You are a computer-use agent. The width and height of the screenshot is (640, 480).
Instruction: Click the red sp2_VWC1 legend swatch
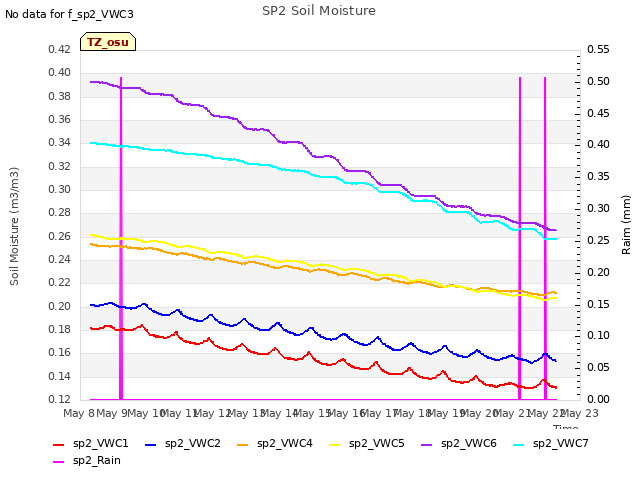click(x=59, y=444)
